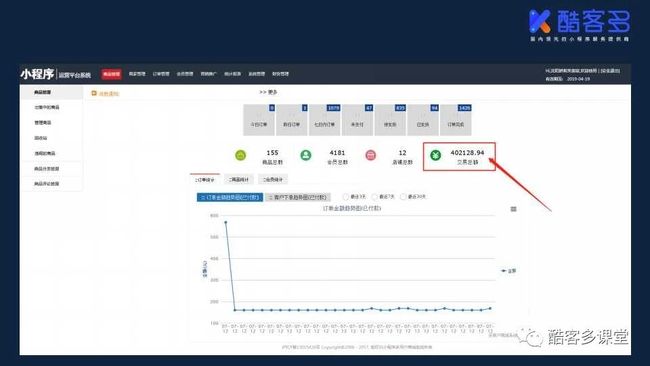
Task: Open the 订单管理 top menu
Action: point(161,74)
